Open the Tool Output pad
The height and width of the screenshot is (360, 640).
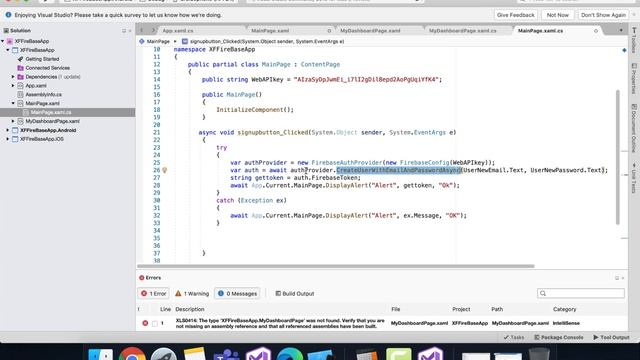pos(611,338)
